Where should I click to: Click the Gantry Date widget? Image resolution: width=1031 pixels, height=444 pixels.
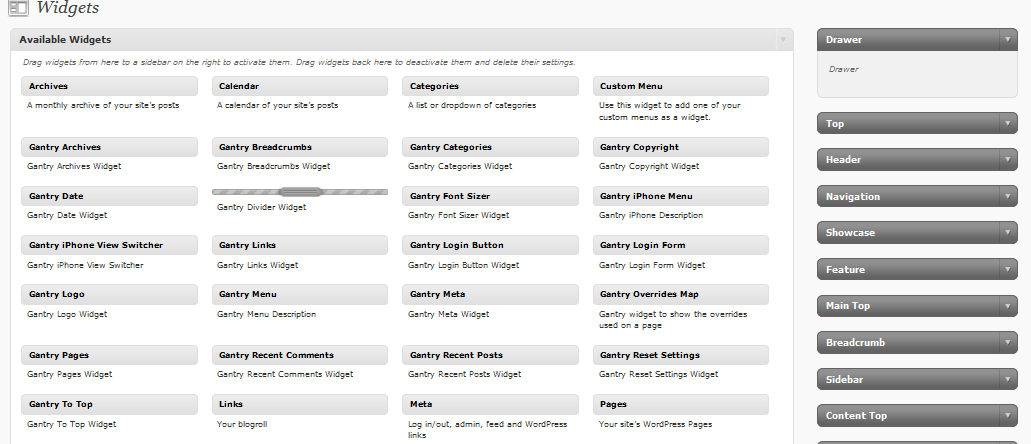[109, 196]
